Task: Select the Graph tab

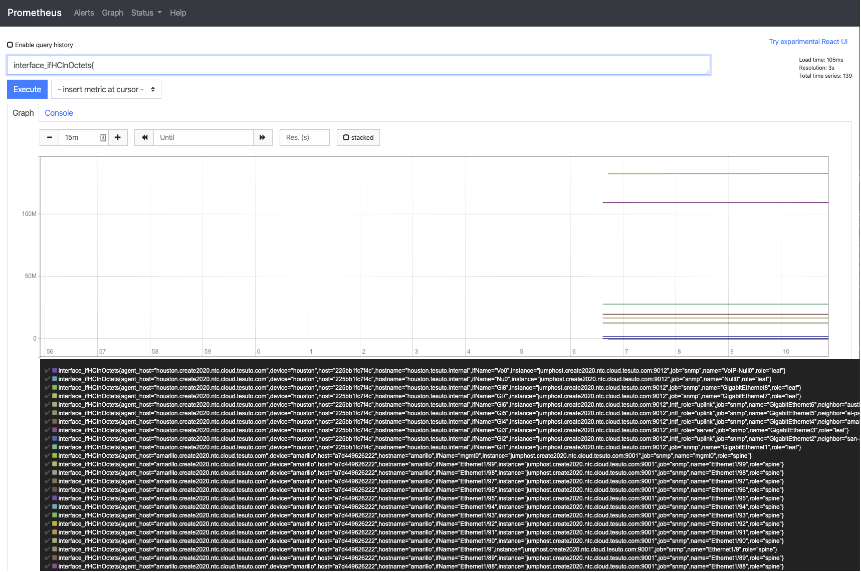Action: (x=23, y=113)
